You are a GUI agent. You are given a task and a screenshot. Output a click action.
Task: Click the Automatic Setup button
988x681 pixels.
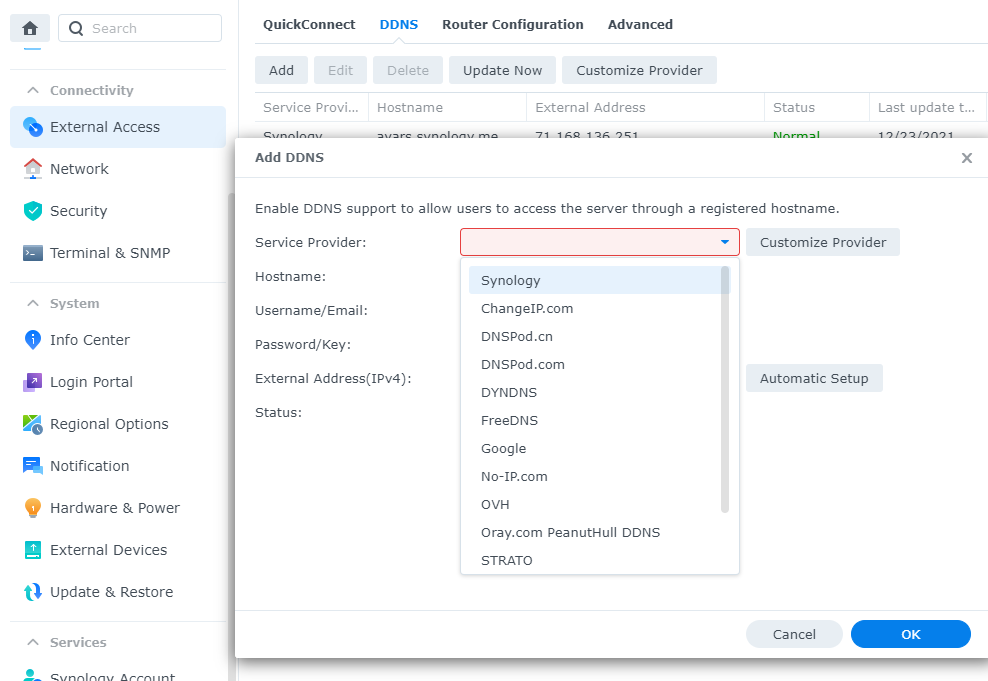pyautogui.click(x=814, y=378)
